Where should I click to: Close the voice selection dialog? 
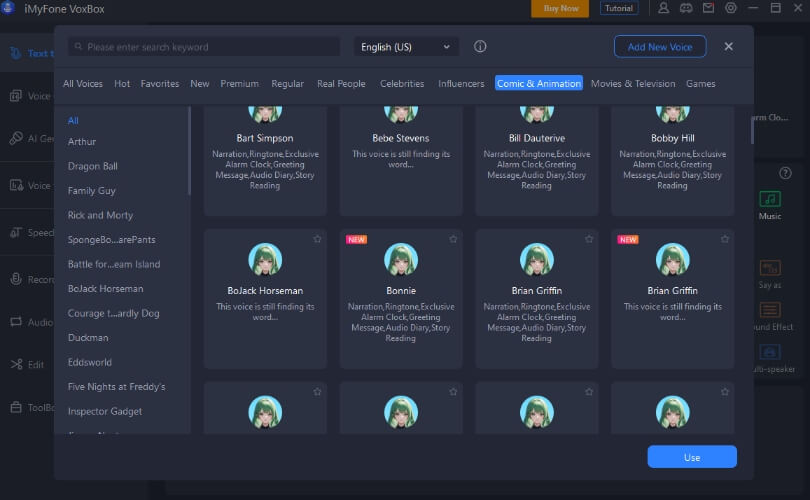[x=728, y=46]
